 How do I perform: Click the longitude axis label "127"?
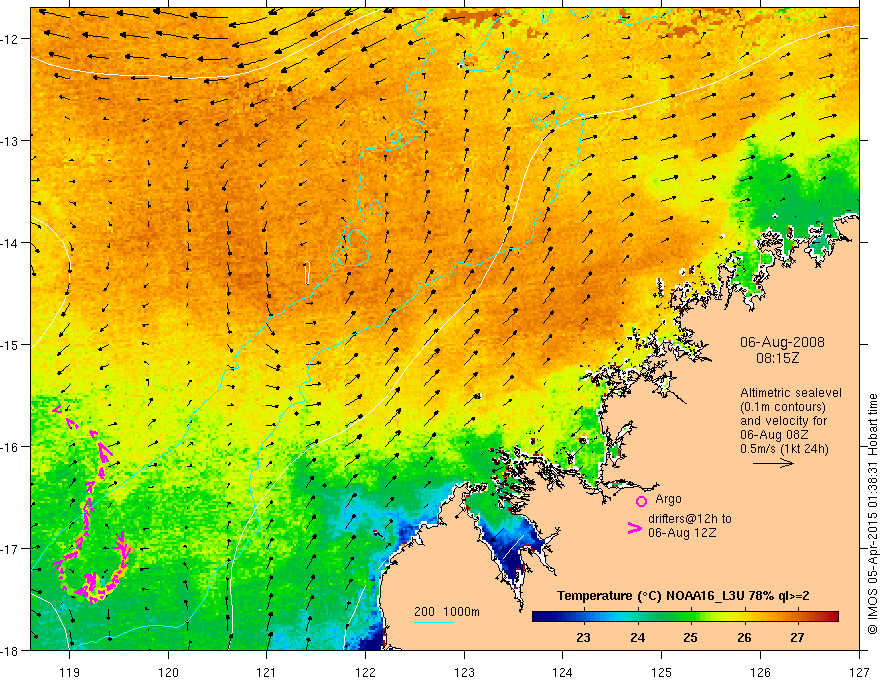point(859,672)
